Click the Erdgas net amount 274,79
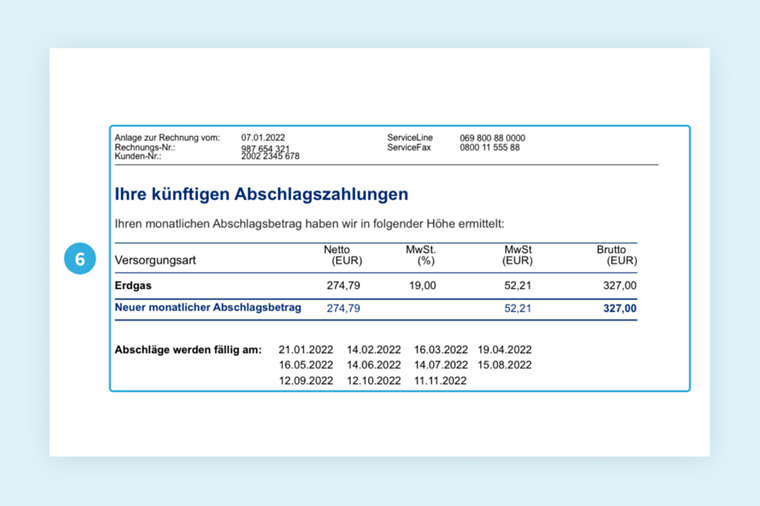 tap(343, 285)
